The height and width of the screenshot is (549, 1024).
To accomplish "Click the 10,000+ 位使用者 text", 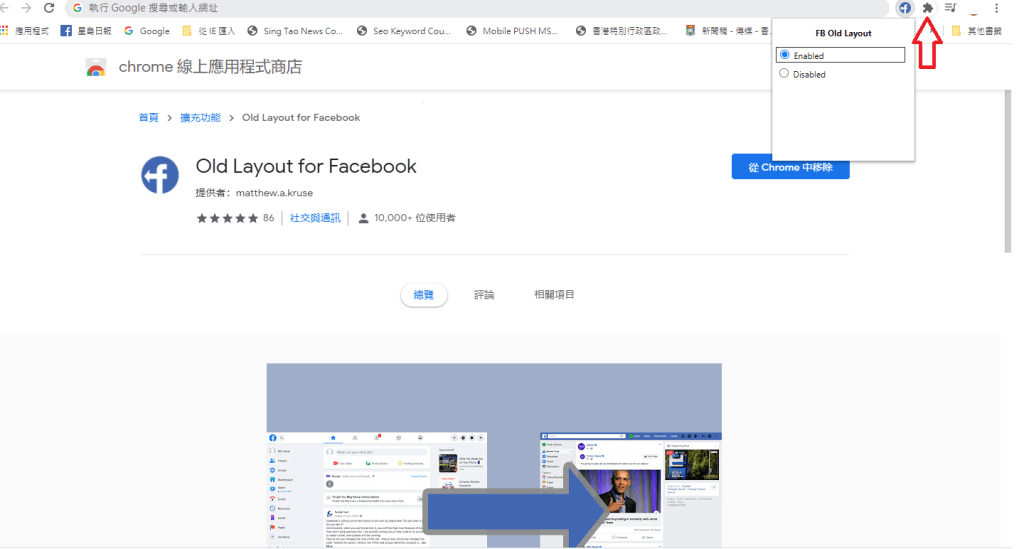I will (415, 218).
